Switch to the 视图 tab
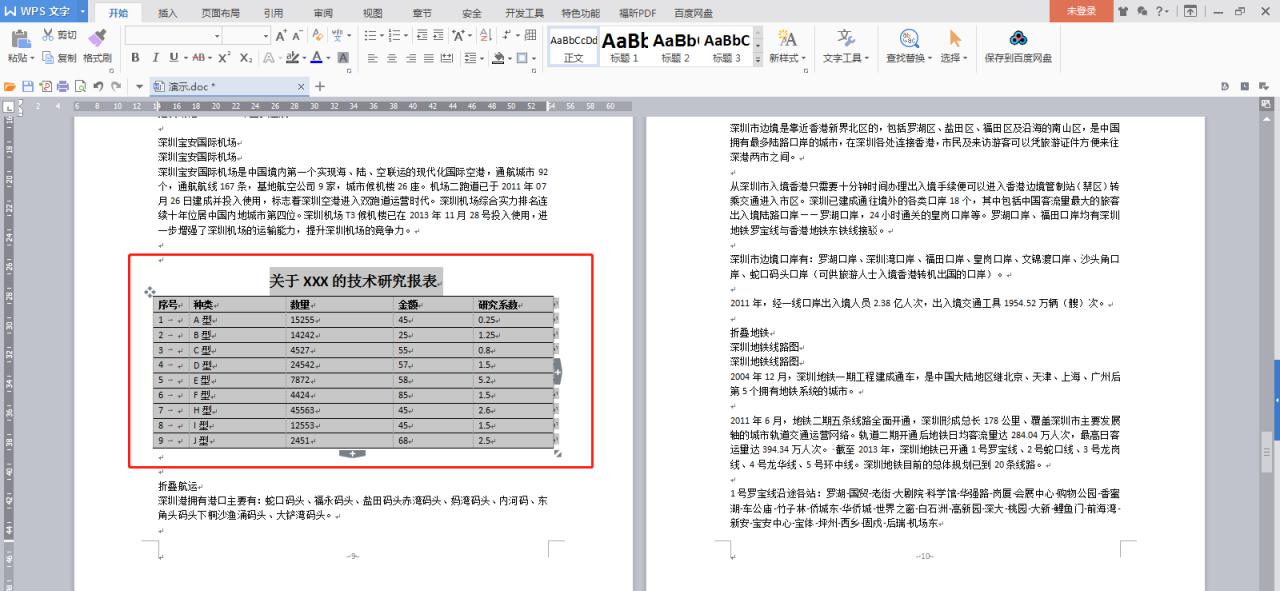The width and height of the screenshot is (1280, 591). click(373, 13)
